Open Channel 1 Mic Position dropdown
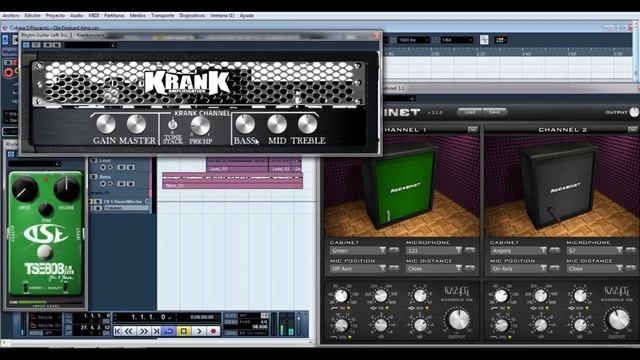Image resolution: width=640 pixels, height=360 pixels. [358, 269]
